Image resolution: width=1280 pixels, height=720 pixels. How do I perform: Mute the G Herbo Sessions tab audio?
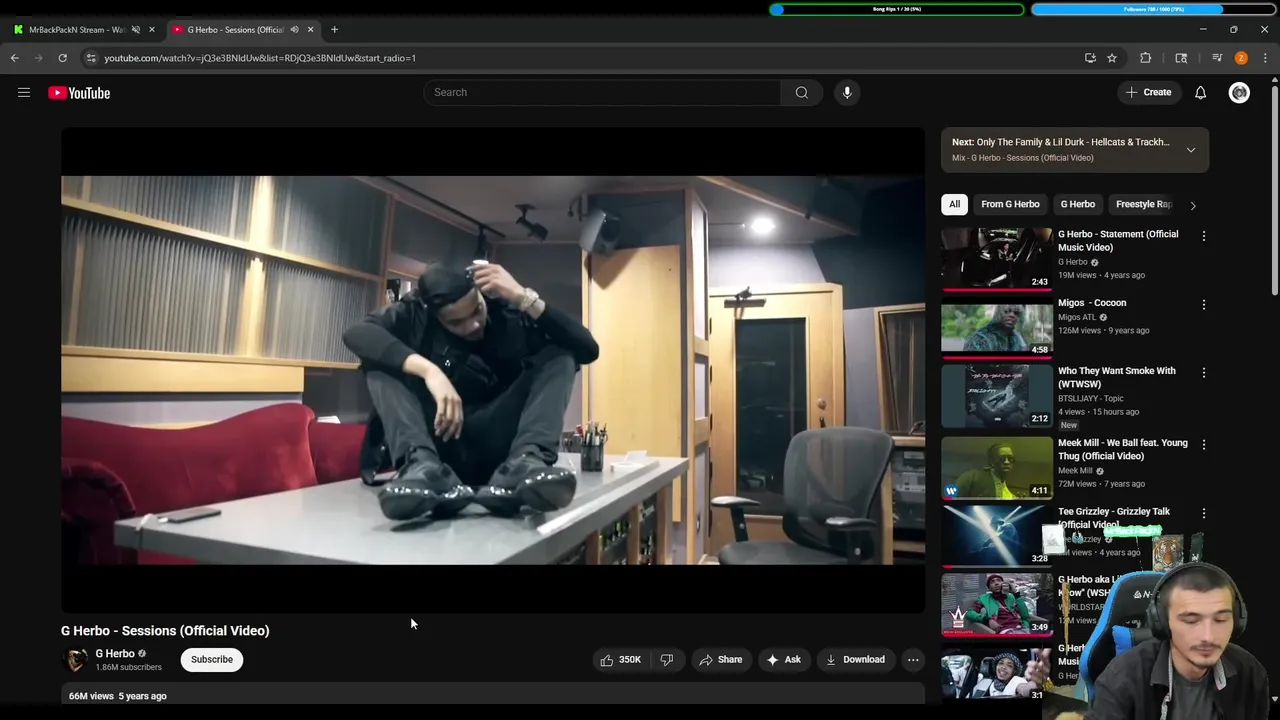tap(294, 30)
